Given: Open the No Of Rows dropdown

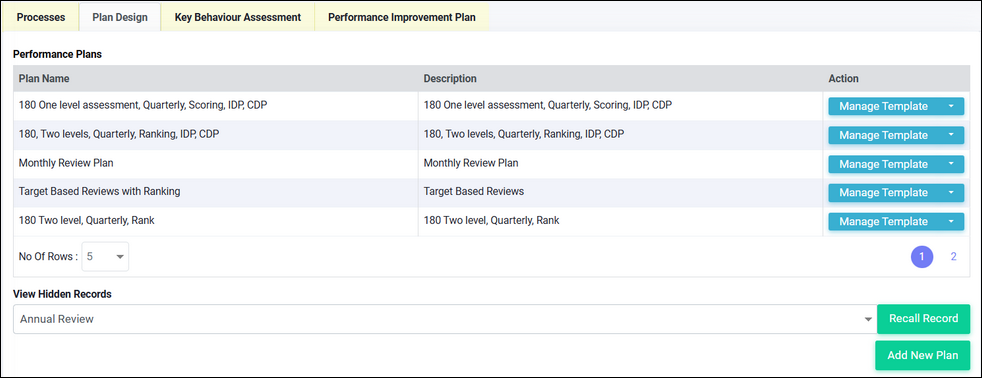Looking at the screenshot, I should coord(105,257).
